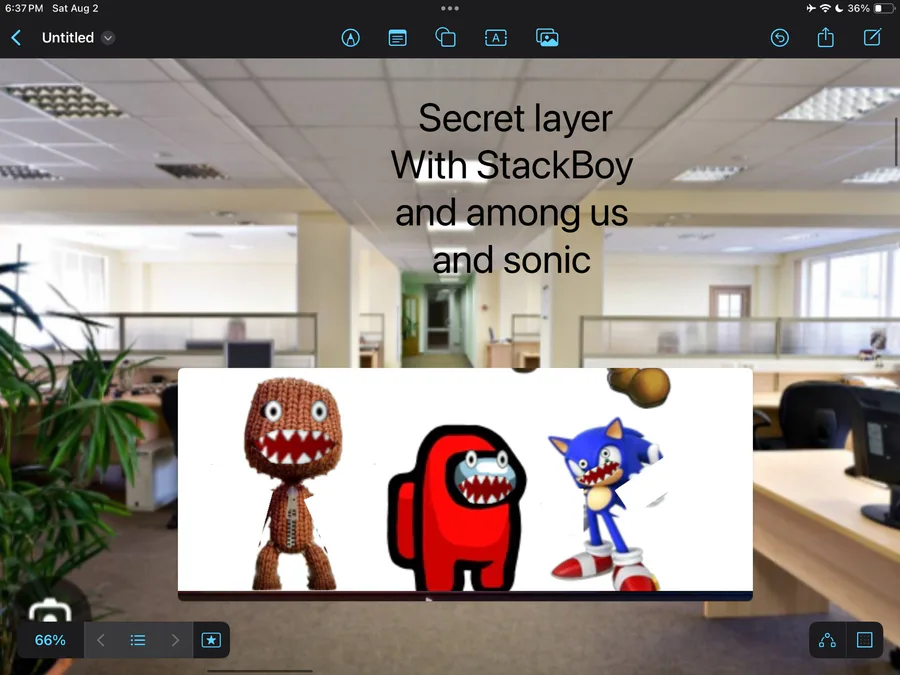Viewport: 900px width, 675px height.
Task: Select the blue Sonic character
Action: click(x=606, y=504)
